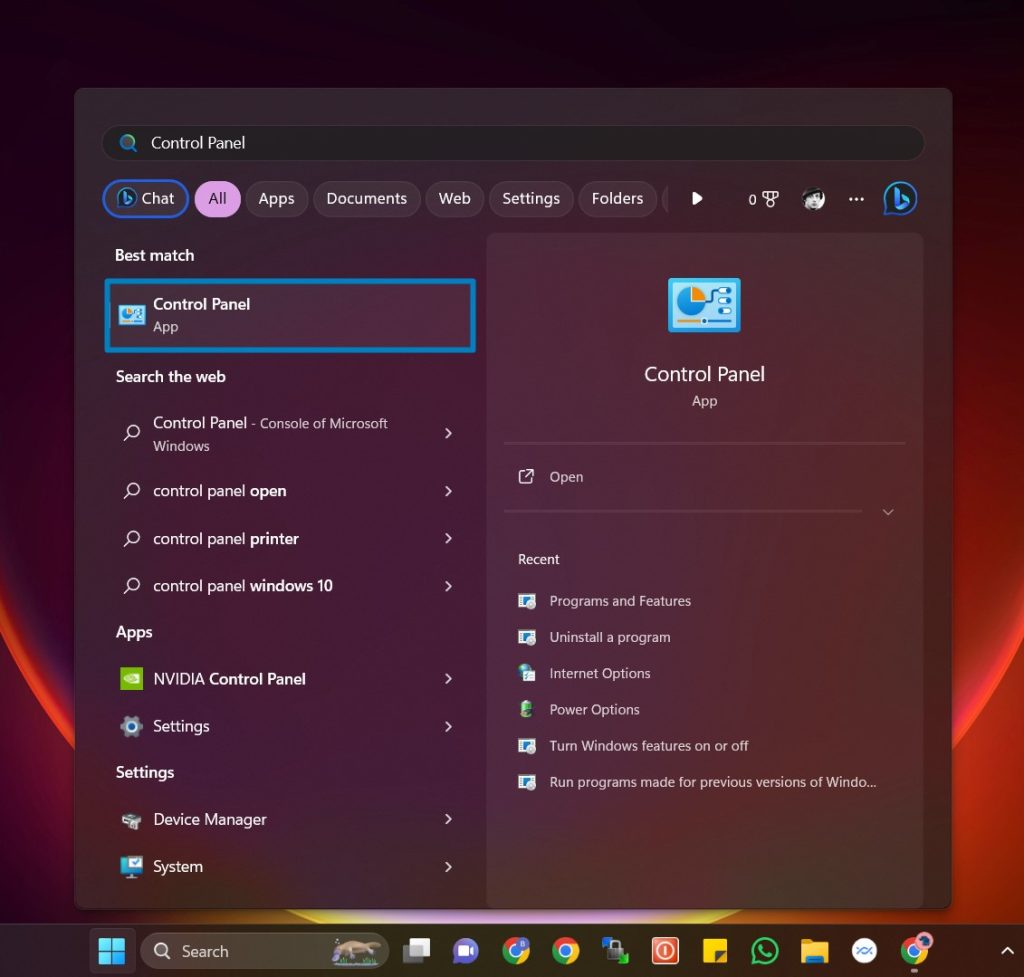Screen dimensions: 1024x977
Task: Open Device Manager search result
Action: 208,819
